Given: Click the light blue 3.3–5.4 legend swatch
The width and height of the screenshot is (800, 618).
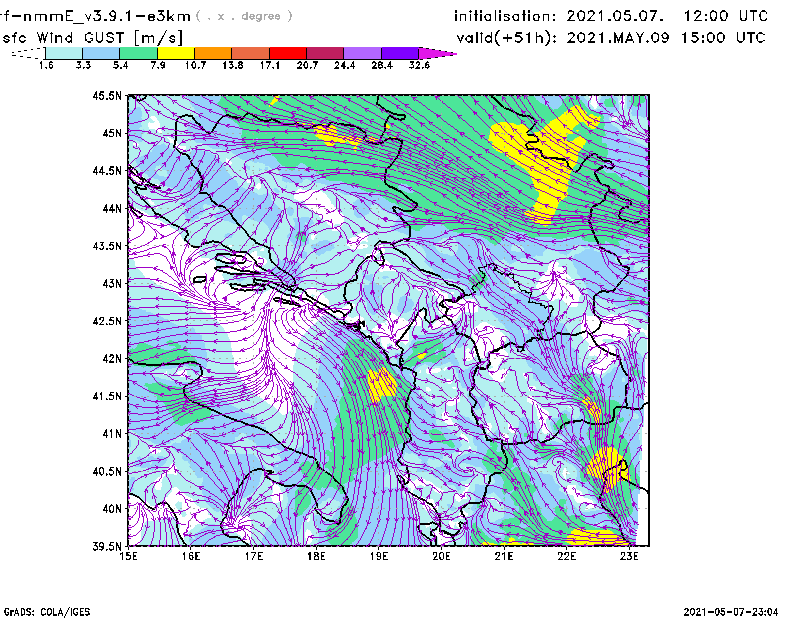Looking at the screenshot, I should click(x=101, y=53).
